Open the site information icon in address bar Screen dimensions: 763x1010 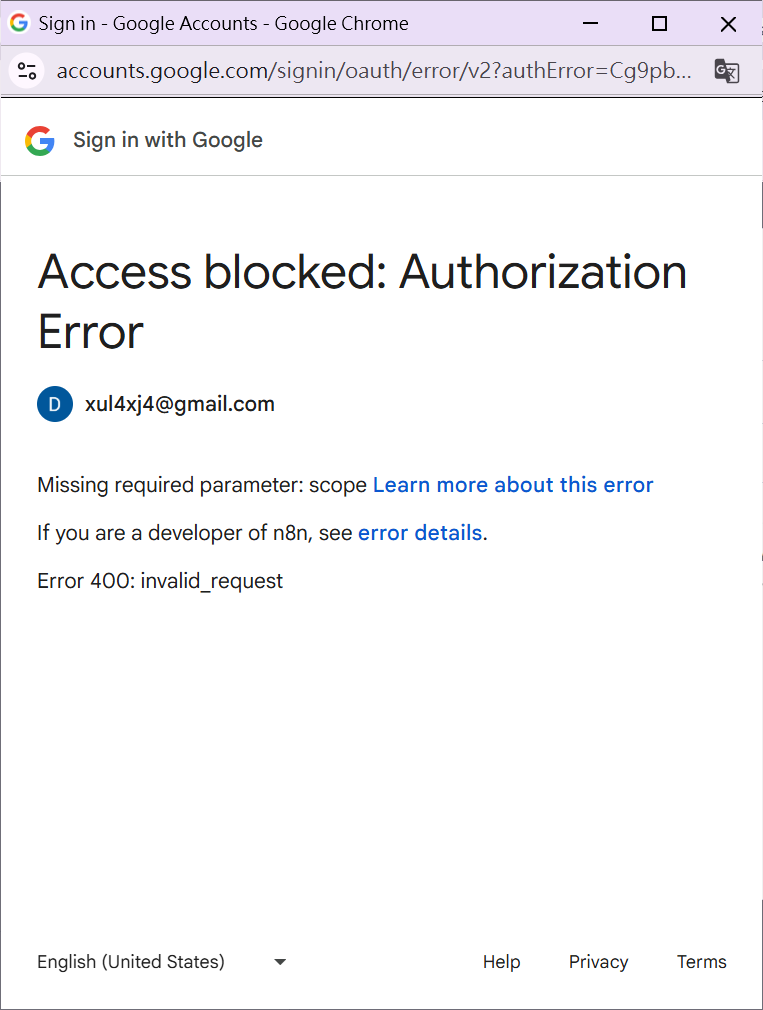click(x=28, y=71)
